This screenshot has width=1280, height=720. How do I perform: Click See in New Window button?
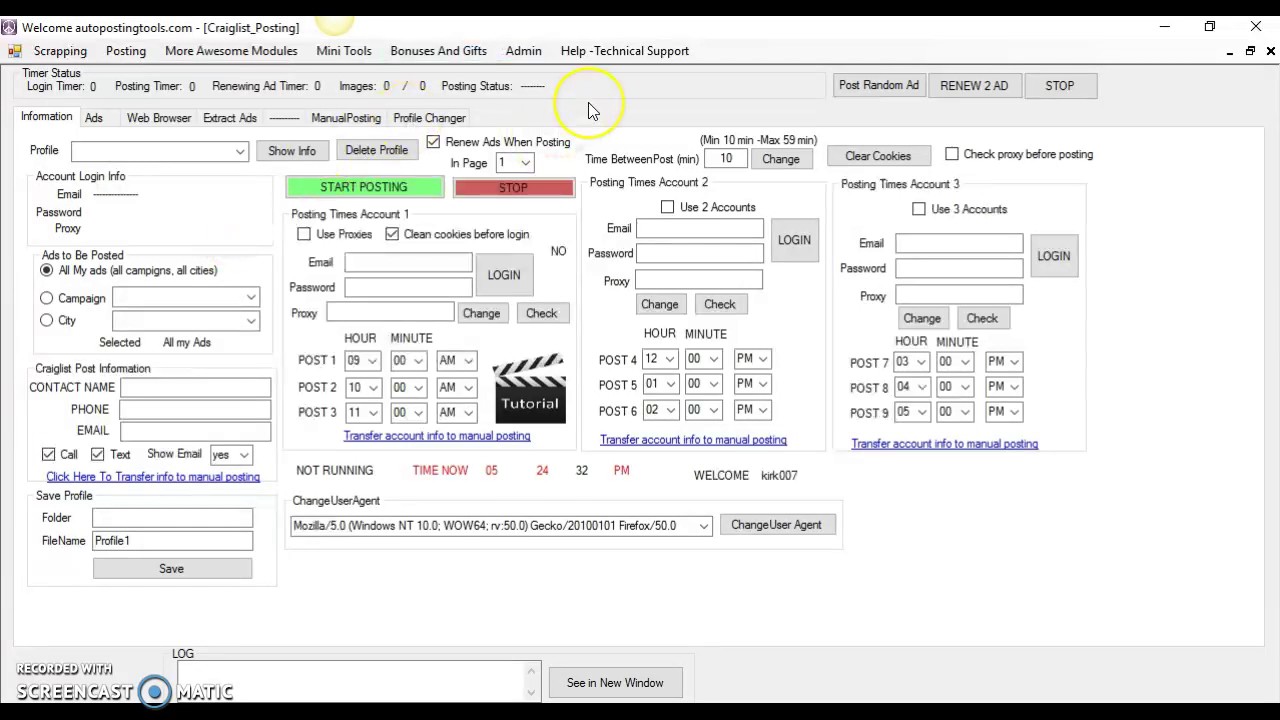tap(615, 683)
